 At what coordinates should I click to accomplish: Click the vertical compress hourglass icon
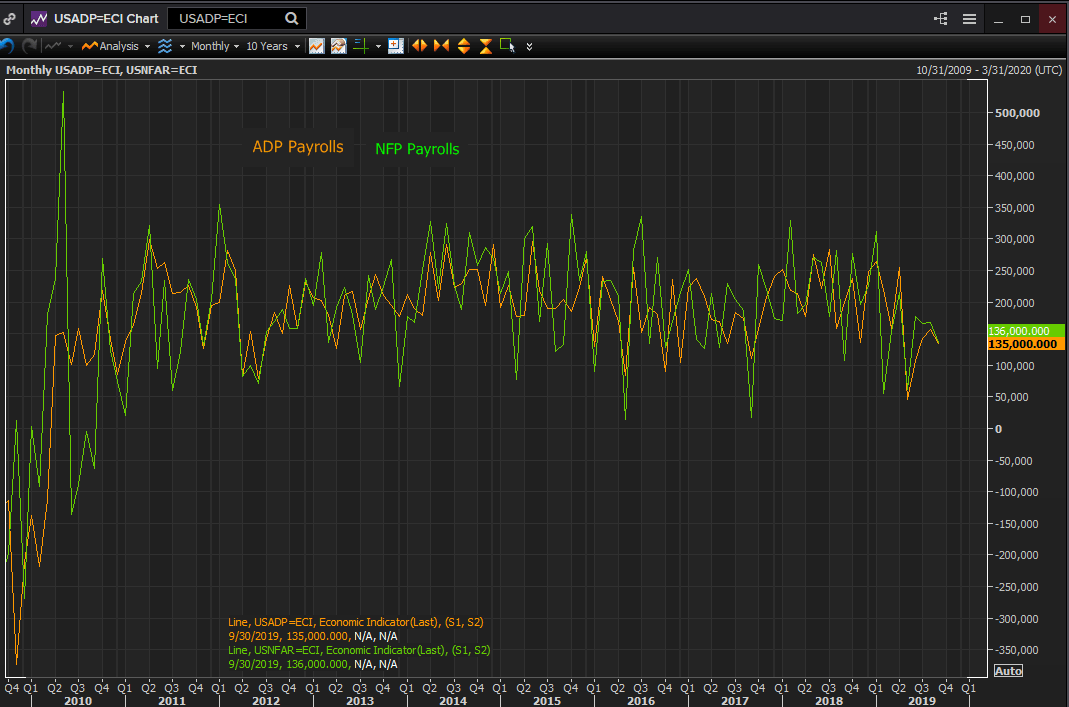485,46
